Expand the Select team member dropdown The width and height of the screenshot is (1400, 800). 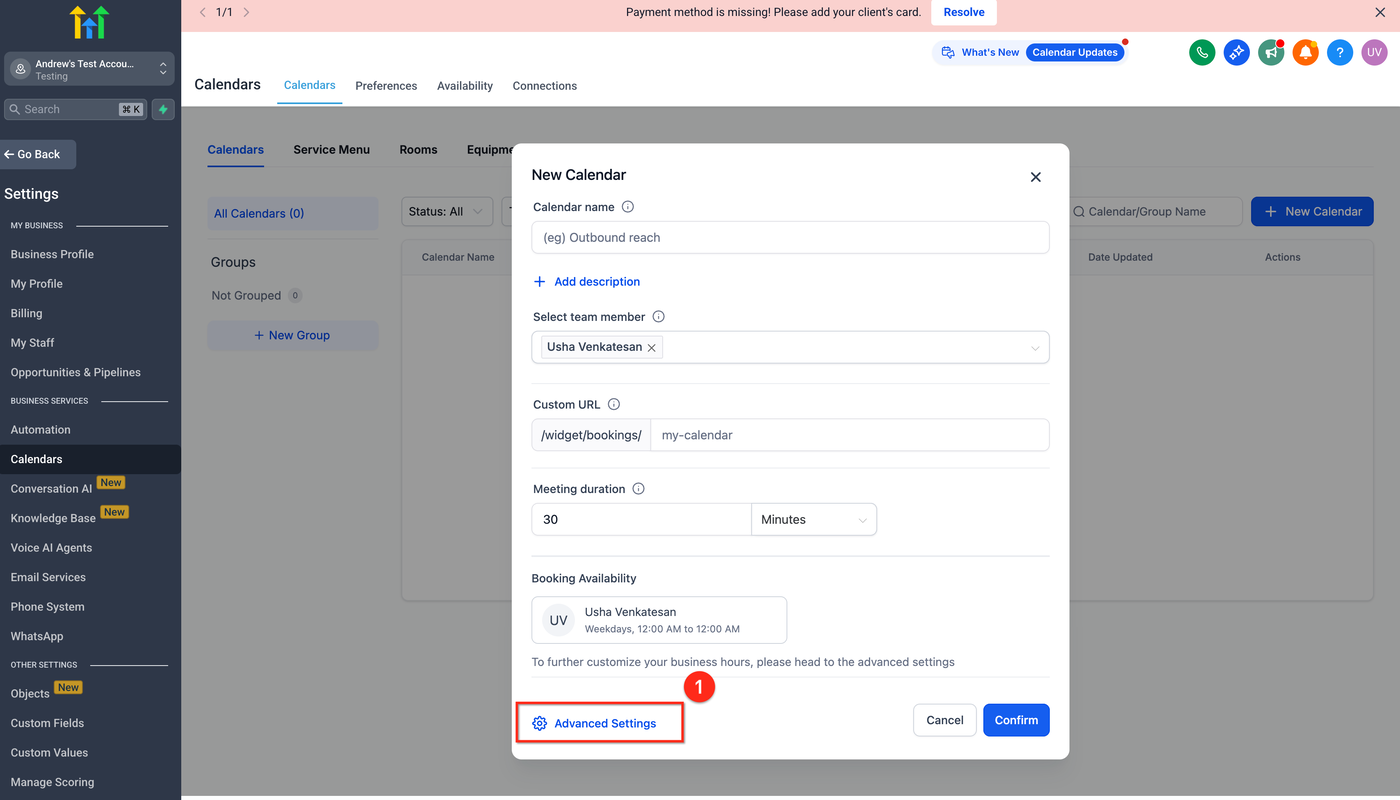point(1034,348)
